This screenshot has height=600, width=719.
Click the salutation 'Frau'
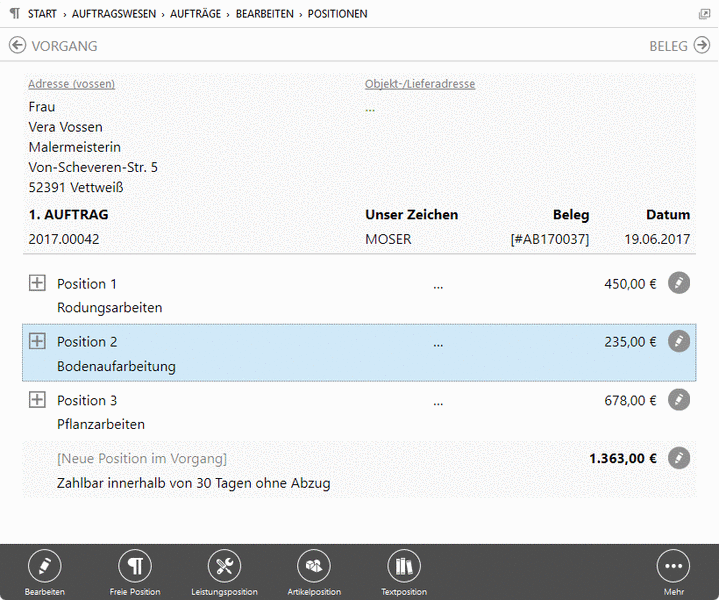[42, 107]
